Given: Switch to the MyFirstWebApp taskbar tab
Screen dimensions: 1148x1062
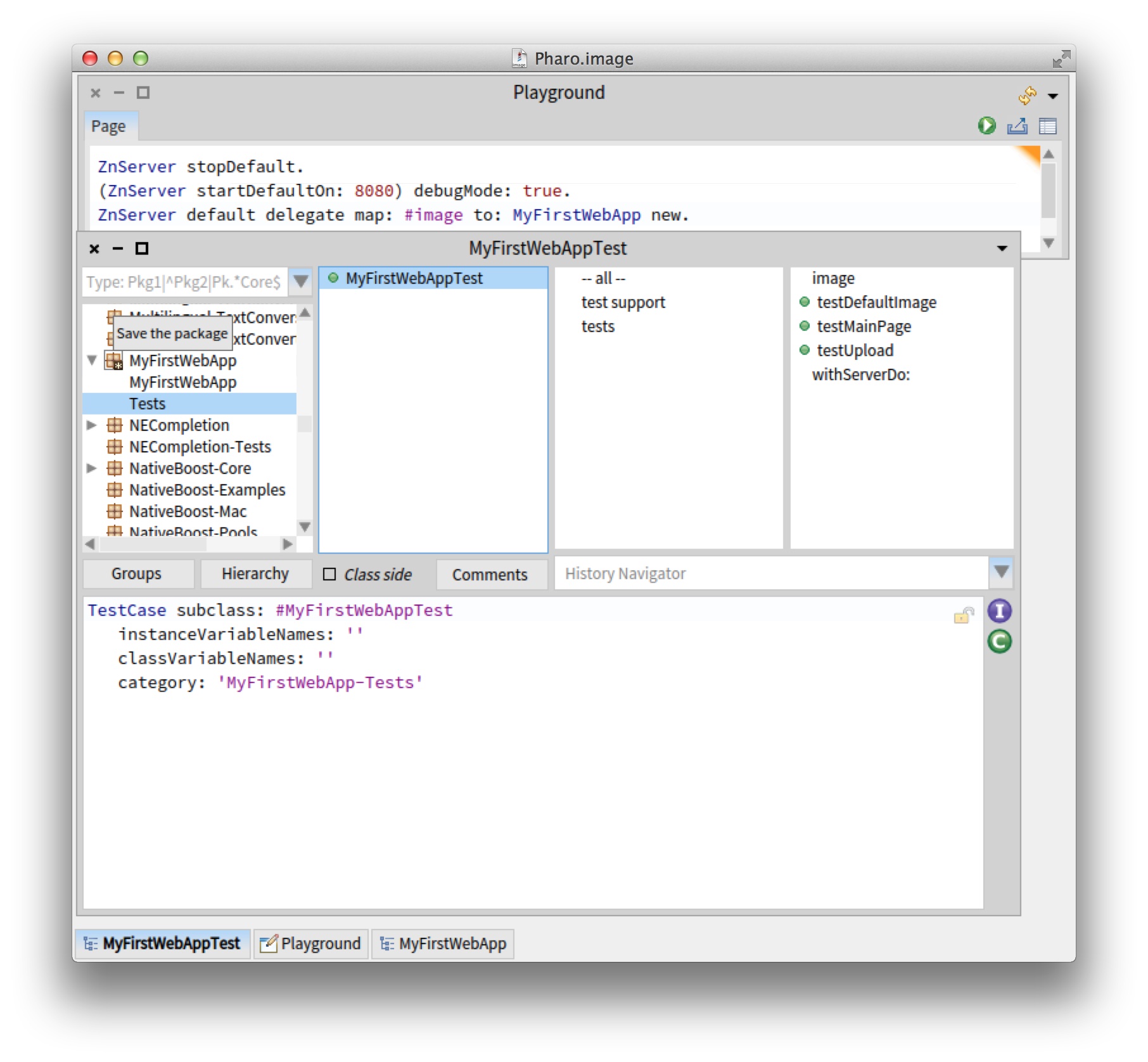Looking at the screenshot, I should point(443,944).
